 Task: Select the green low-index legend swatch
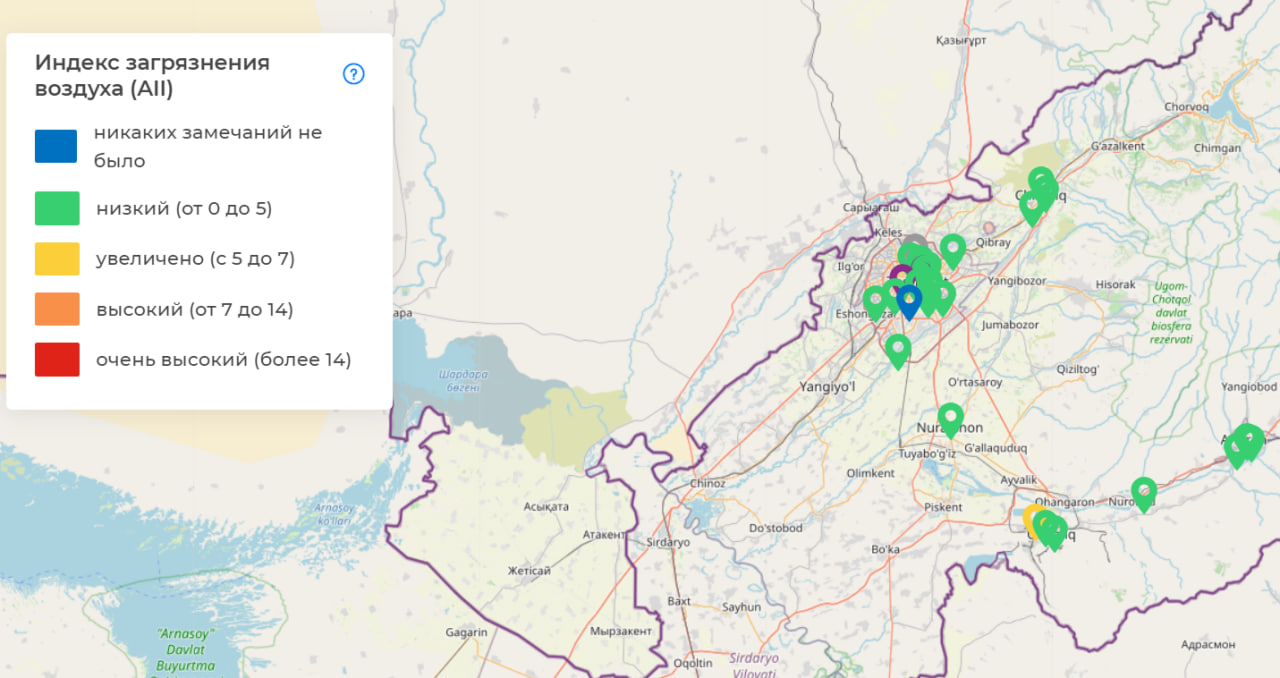click(x=56, y=209)
